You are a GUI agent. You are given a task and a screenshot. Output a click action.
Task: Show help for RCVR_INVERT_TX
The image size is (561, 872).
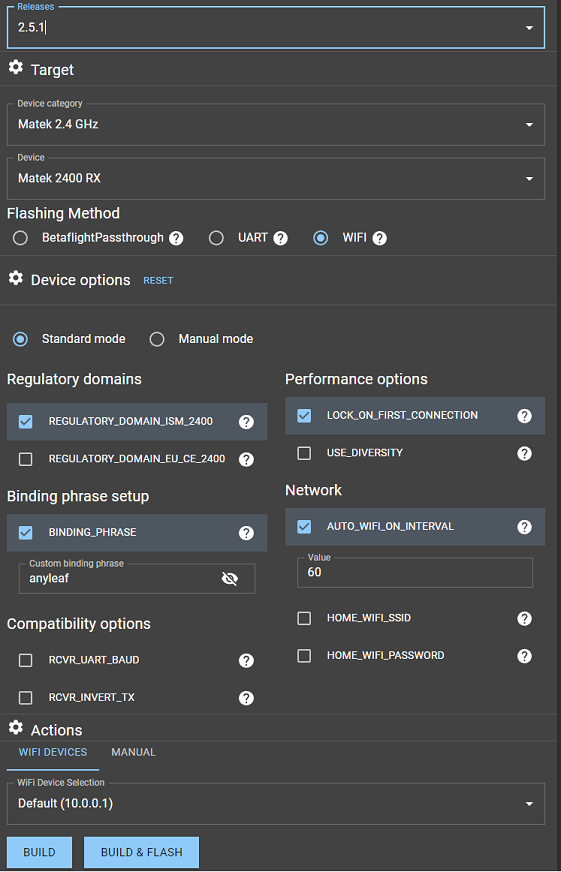point(246,698)
